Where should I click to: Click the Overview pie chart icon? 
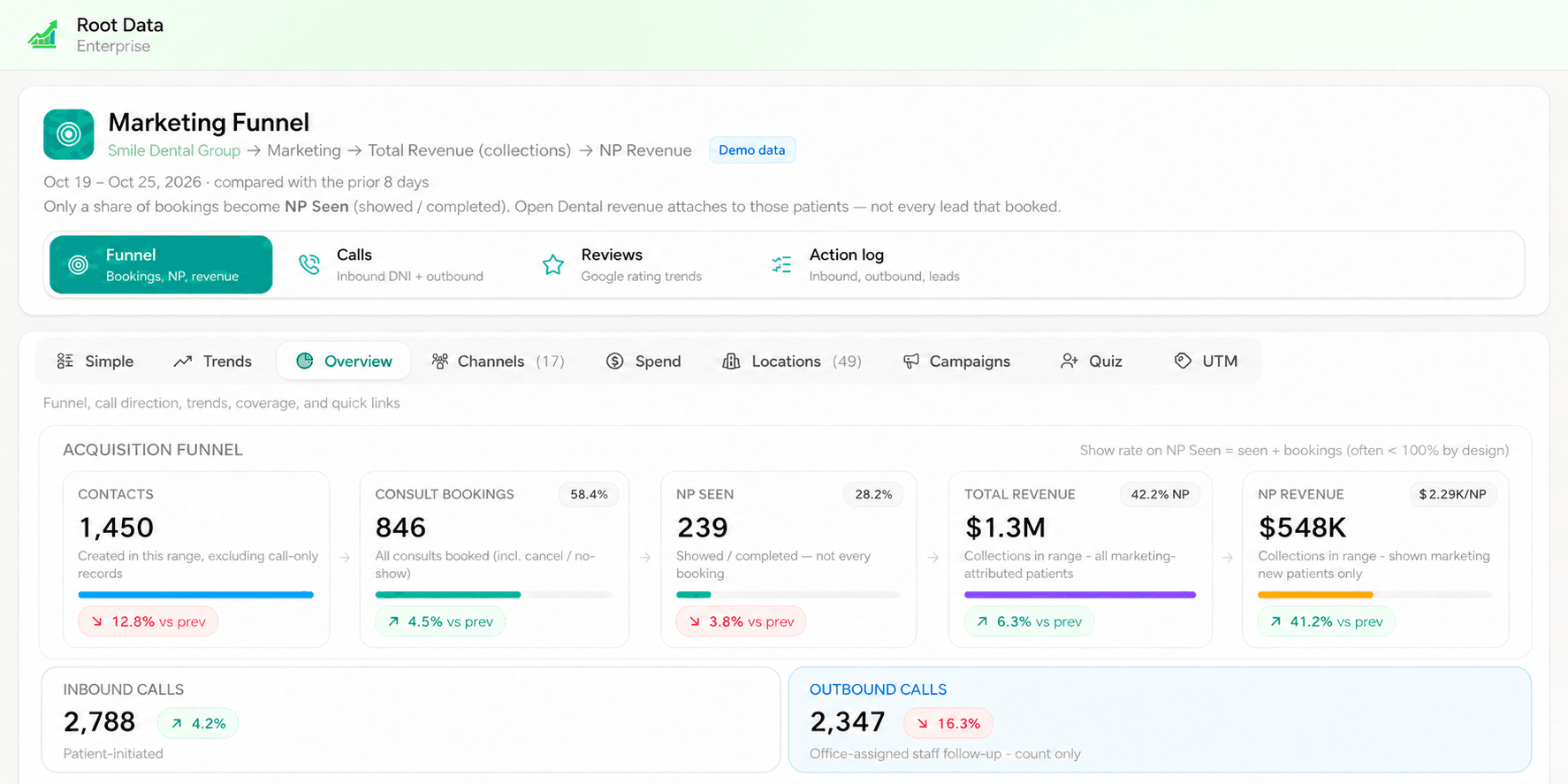pos(305,361)
